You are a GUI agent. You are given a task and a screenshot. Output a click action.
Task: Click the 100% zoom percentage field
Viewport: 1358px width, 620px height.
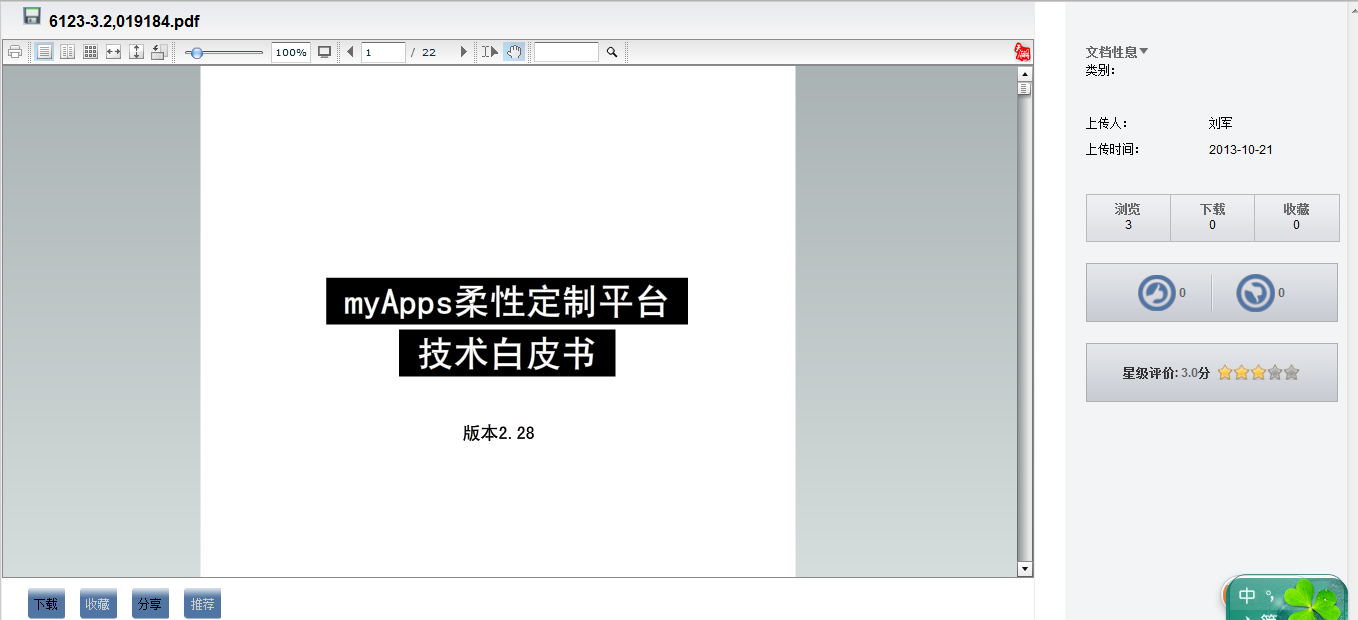(291, 52)
